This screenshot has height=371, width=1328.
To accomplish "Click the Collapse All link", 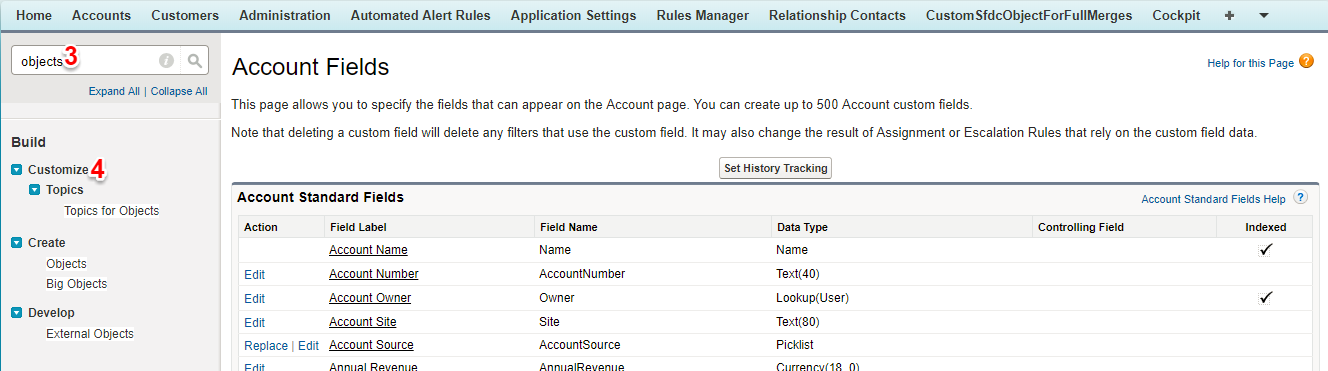I will tap(179, 91).
